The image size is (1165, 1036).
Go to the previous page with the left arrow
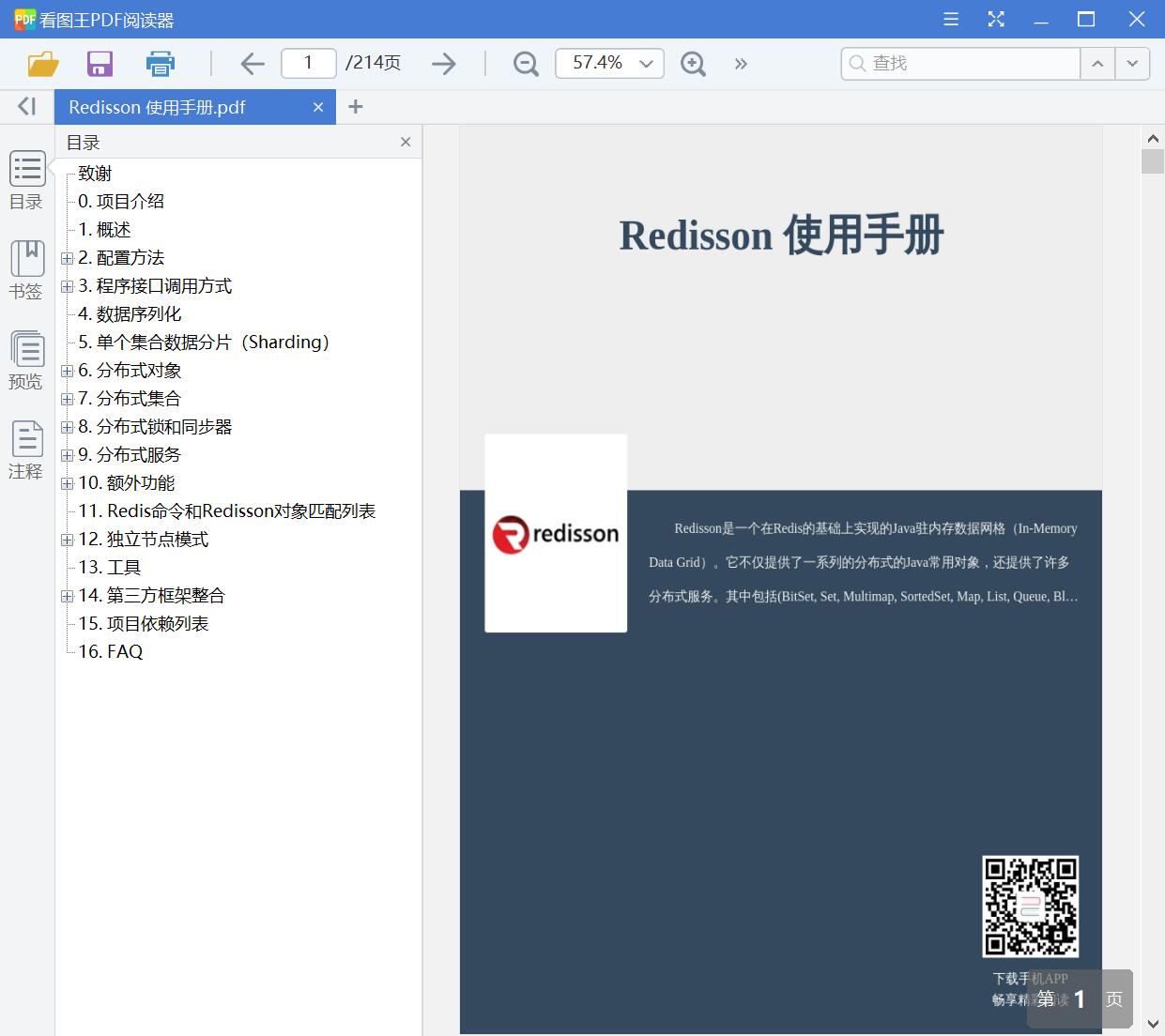coord(252,64)
